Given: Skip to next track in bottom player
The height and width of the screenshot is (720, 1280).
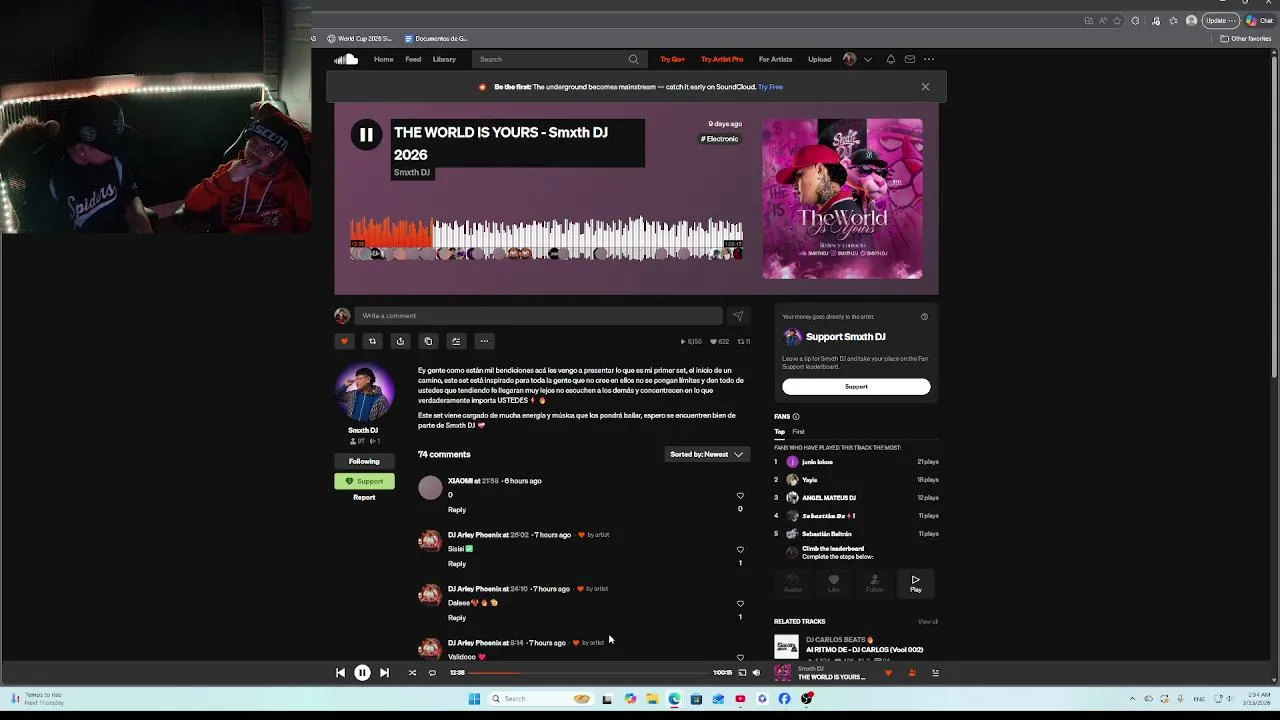Looking at the screenshot, I should click(384, 673).
